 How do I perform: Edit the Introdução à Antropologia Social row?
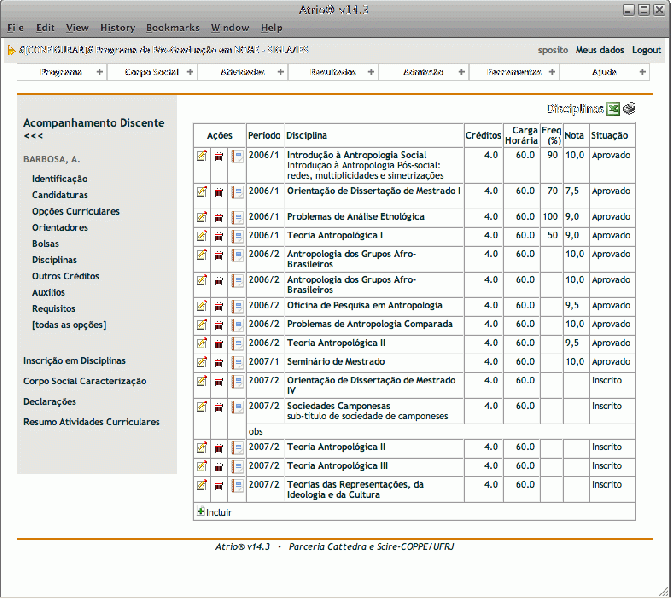coord(202,156)
